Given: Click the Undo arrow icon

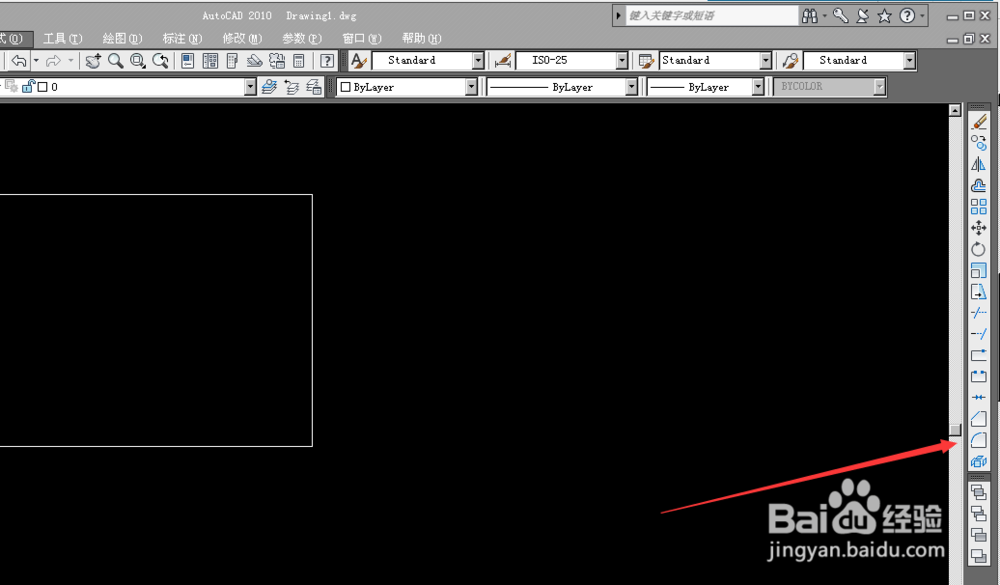Looking at the screenshot, I should coord(19,61).
